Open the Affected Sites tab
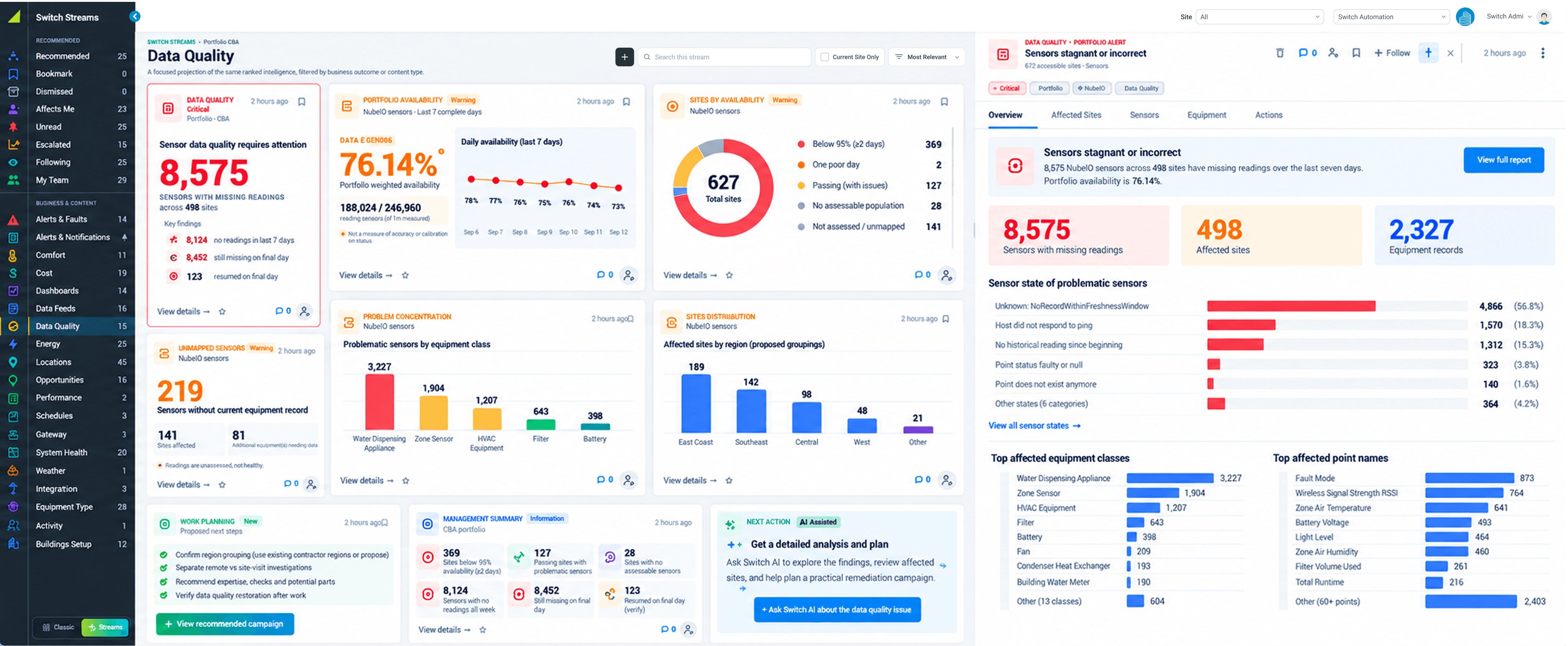The height and width of the screenshot is (646, 1568). click(1076, 114)
